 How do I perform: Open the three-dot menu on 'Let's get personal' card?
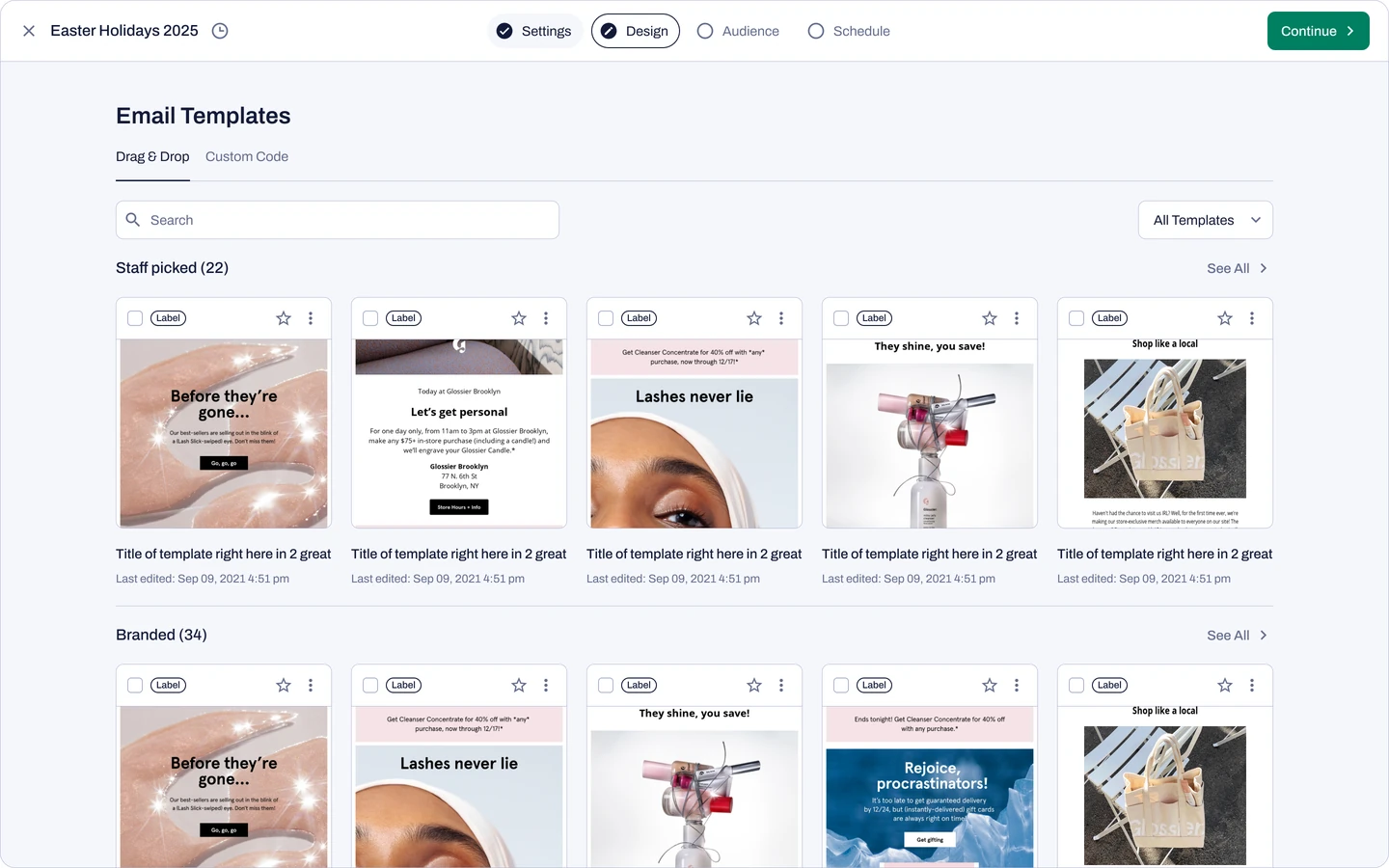click(546, 318)
